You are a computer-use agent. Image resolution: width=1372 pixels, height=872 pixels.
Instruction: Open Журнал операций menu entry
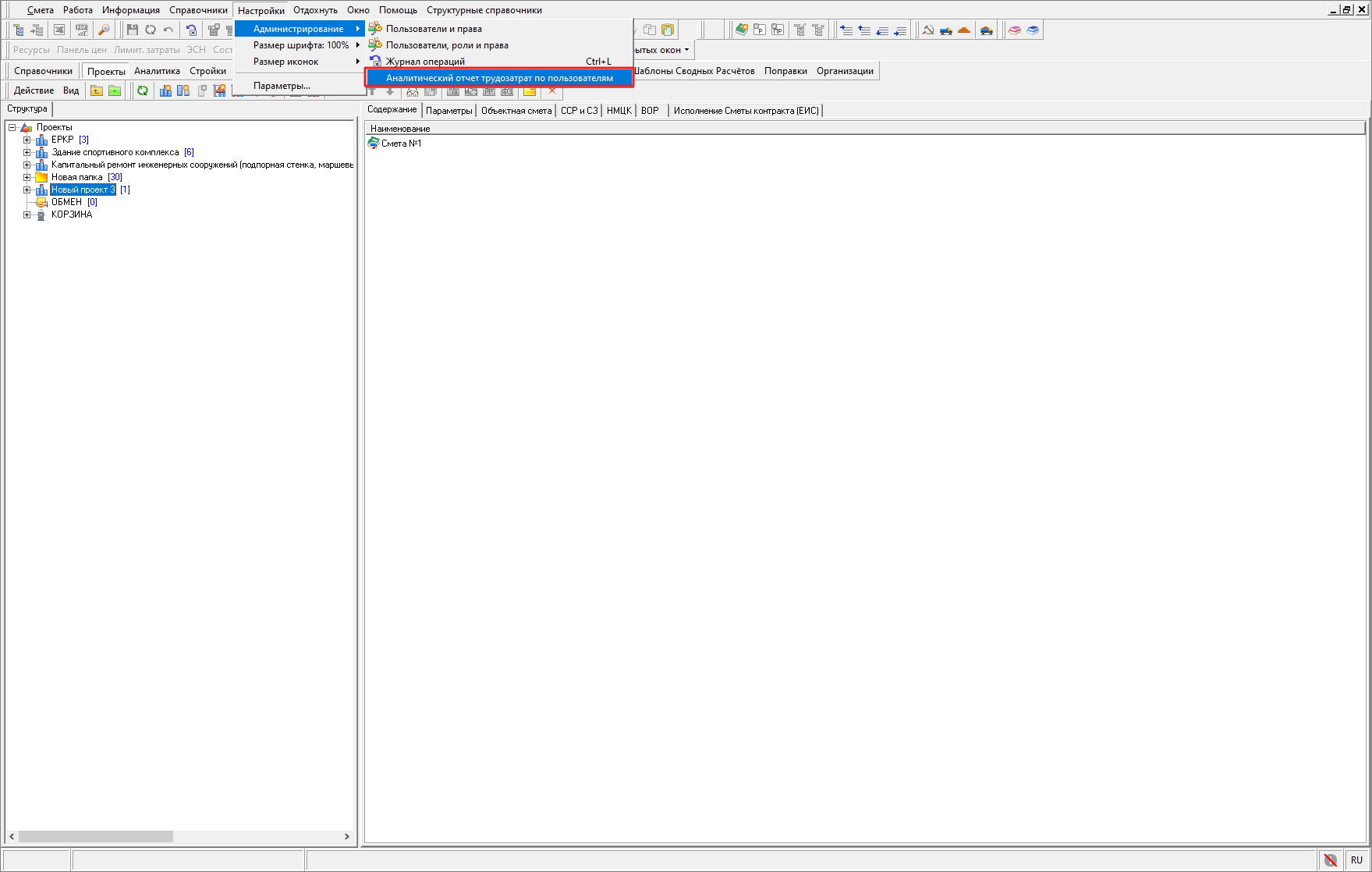[425, 62]
